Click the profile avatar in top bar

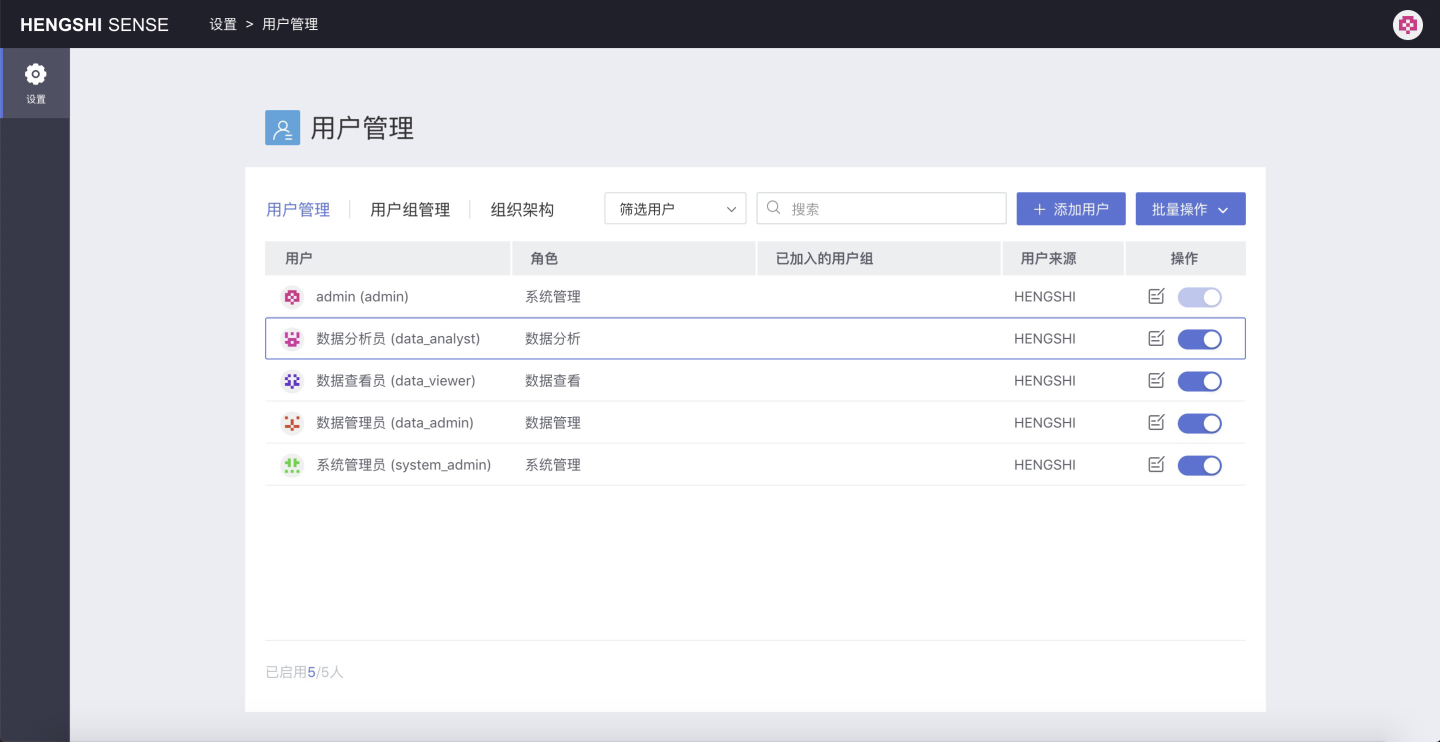pyautogui.click(x=1407, y=25)
